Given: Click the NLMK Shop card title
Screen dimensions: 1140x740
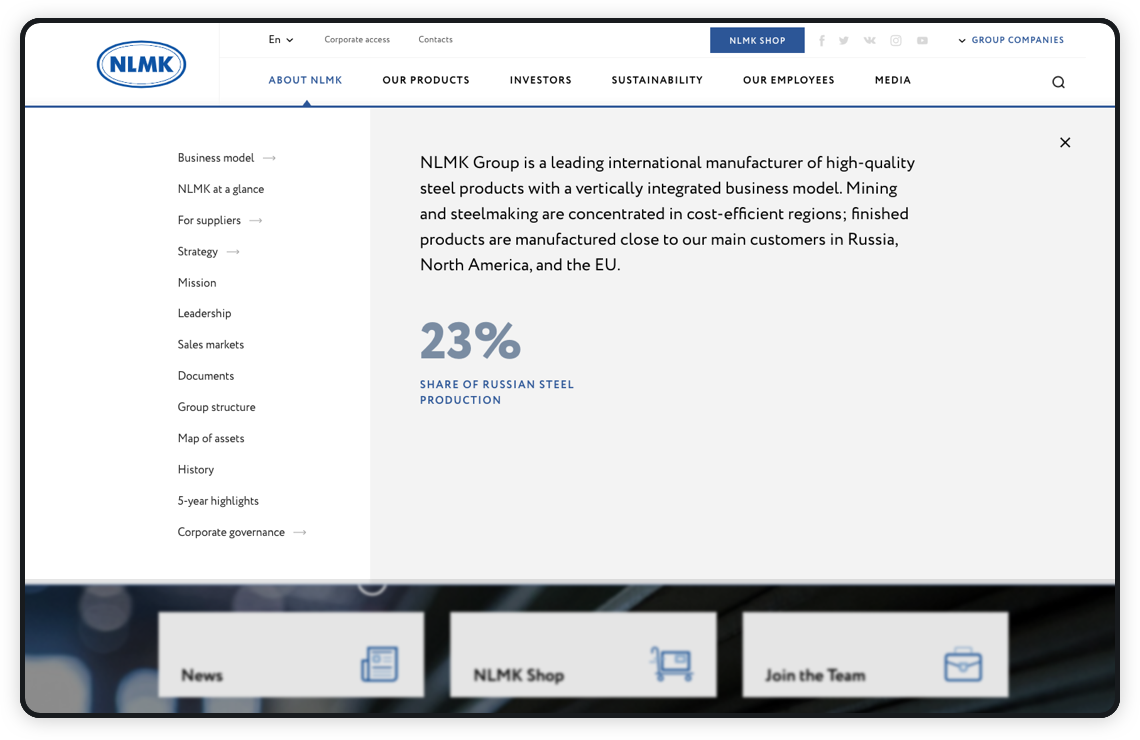Looking at the screenshot, I should pyautogui.click(x=518, y=675).
